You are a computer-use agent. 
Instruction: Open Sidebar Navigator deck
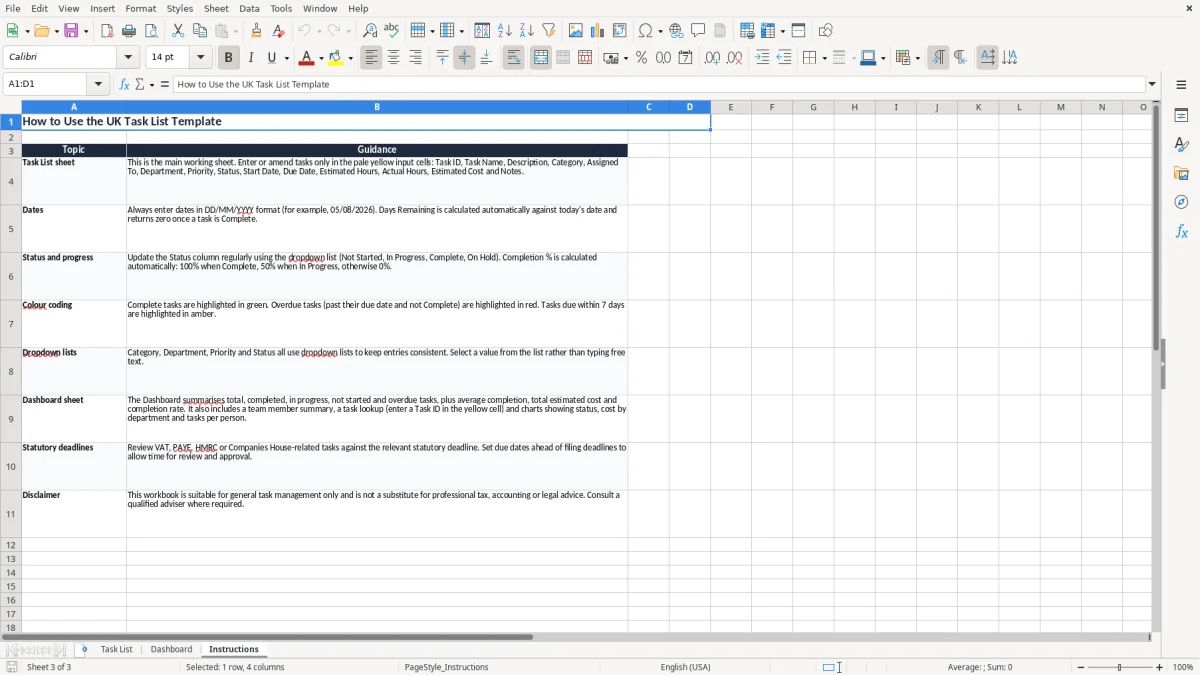pyautogui.click(x=1181, y=202)
